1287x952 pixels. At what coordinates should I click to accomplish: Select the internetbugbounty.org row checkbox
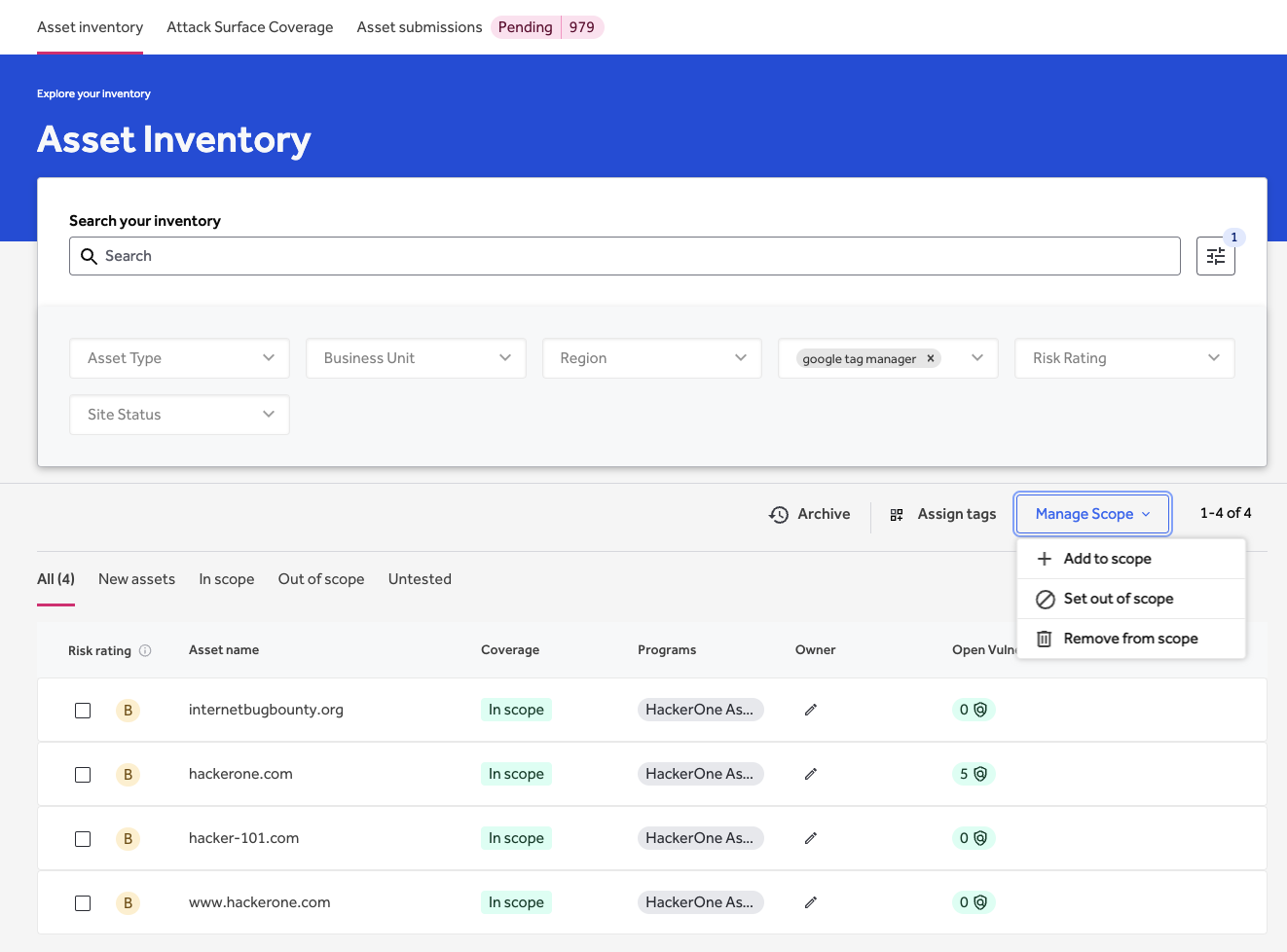click(83, 711)
